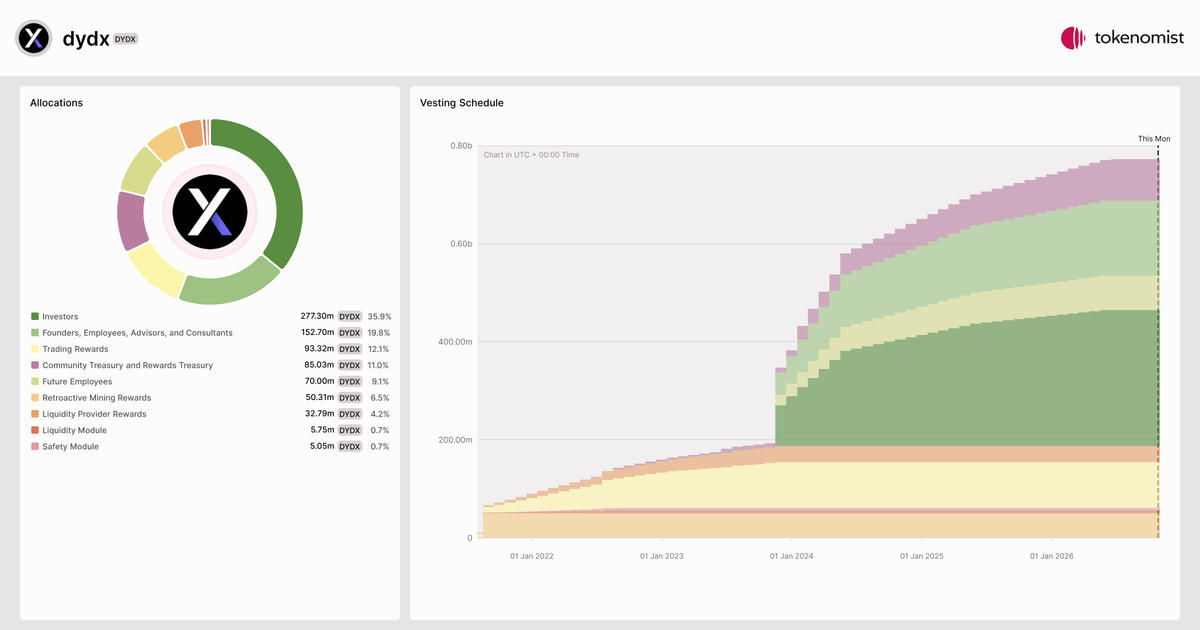Click the 277.30m Investors amount
The image size is (1200, 630).
click(x=316, y=317)
